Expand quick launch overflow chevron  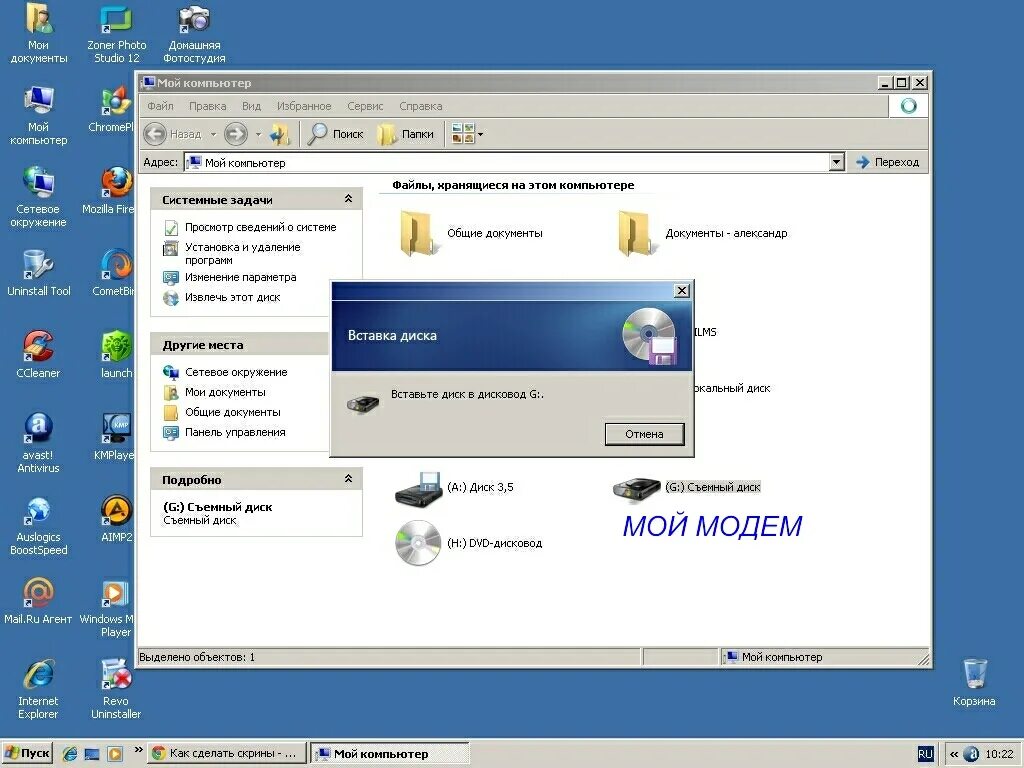(x=138, y=750)
